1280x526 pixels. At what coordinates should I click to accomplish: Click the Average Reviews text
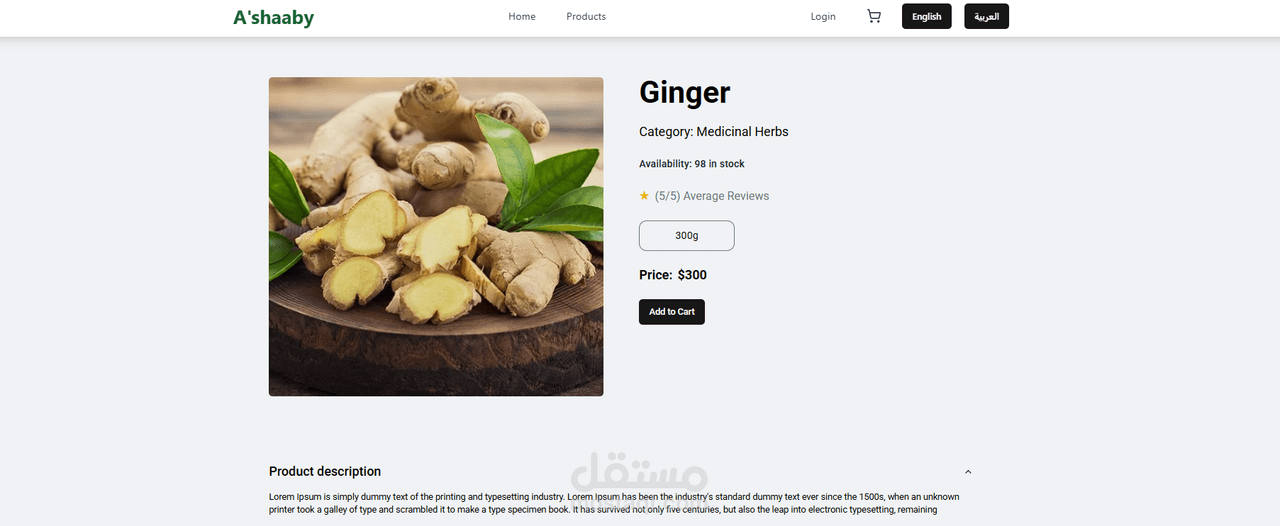click(726, 196)
